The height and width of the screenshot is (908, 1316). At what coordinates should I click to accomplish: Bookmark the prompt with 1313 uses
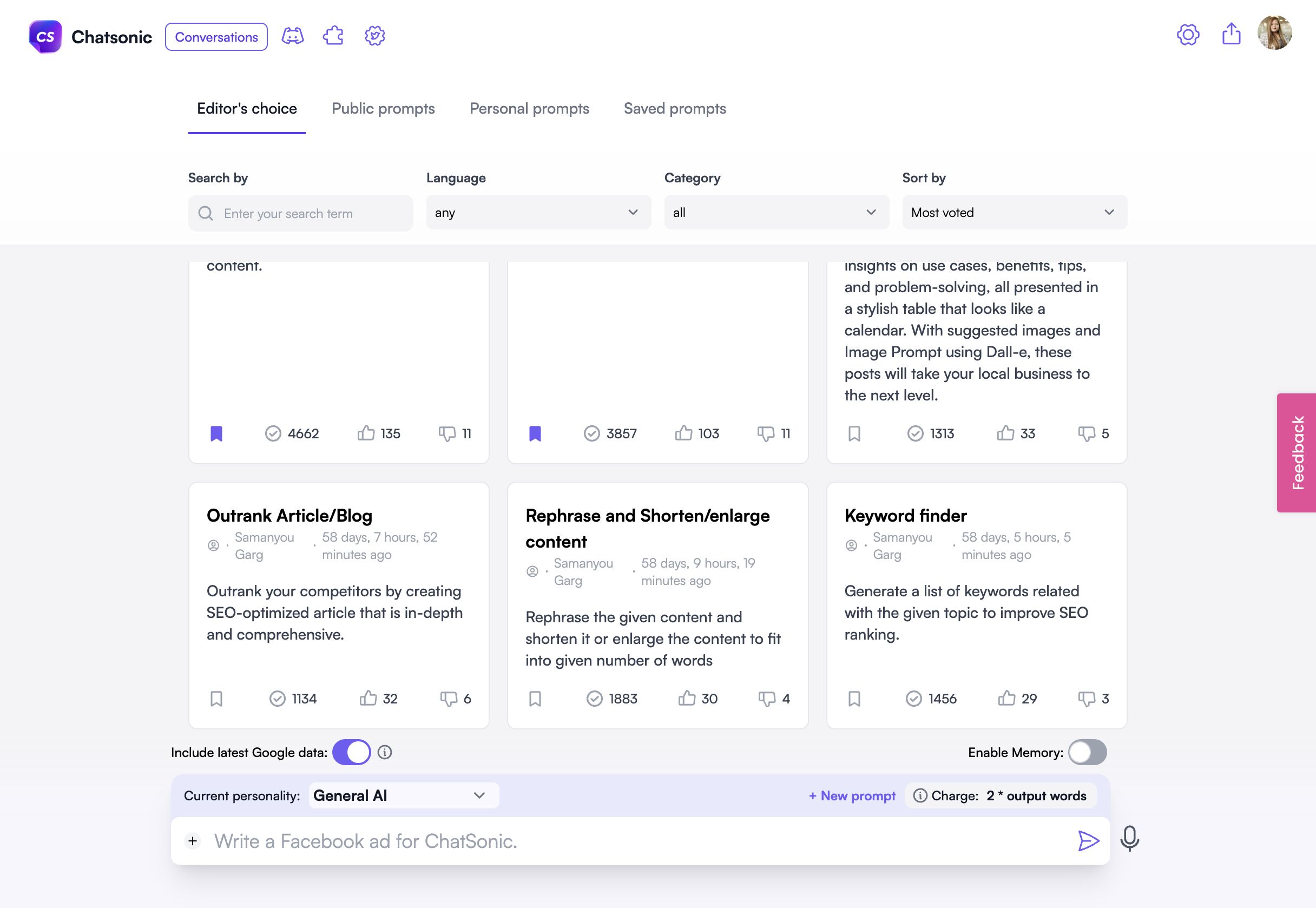tap(854, 433)
